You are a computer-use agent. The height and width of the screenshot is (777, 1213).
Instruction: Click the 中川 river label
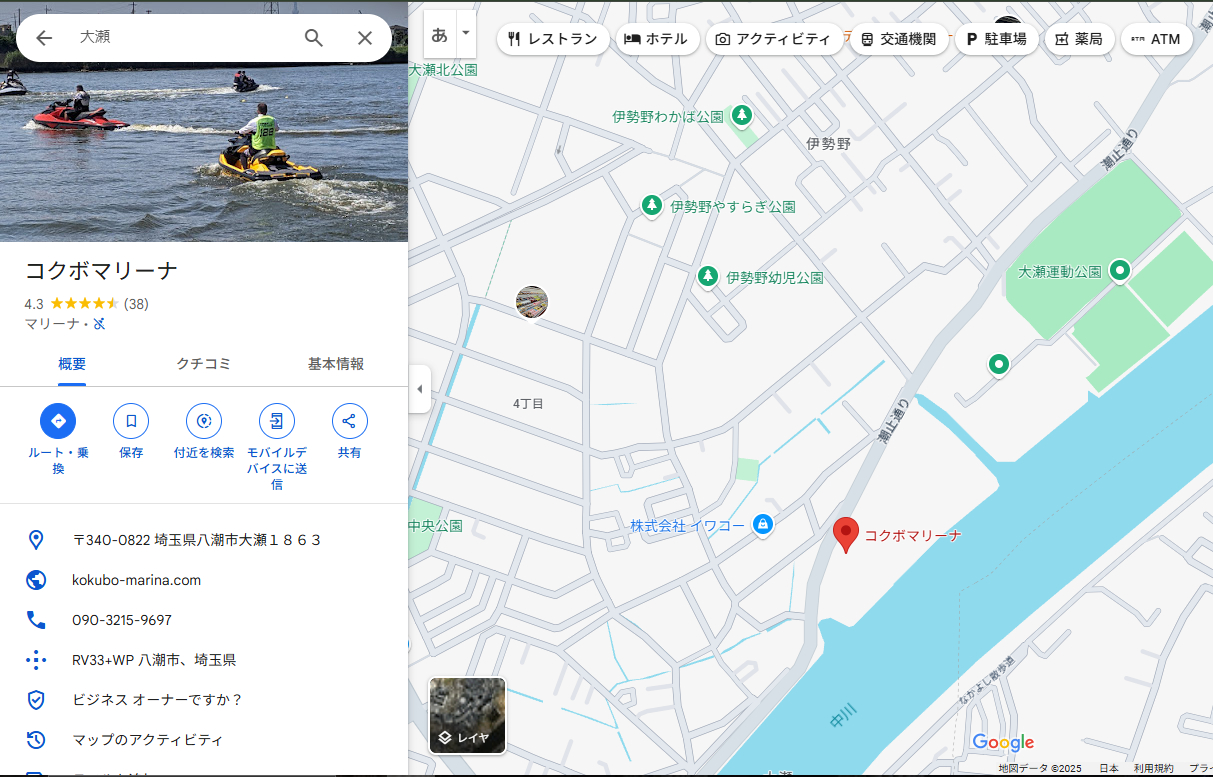coord(844,716)
